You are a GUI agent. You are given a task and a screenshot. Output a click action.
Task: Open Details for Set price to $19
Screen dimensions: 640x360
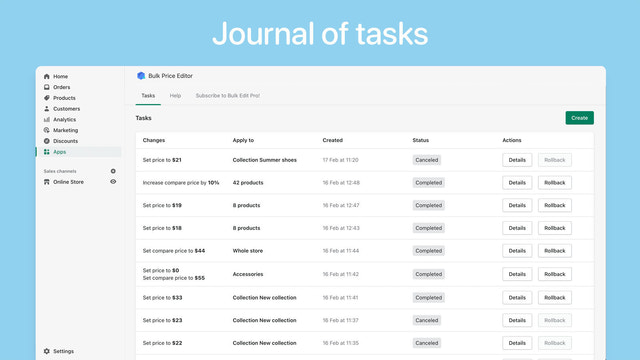pyautogui.click(x=517, y=205)
